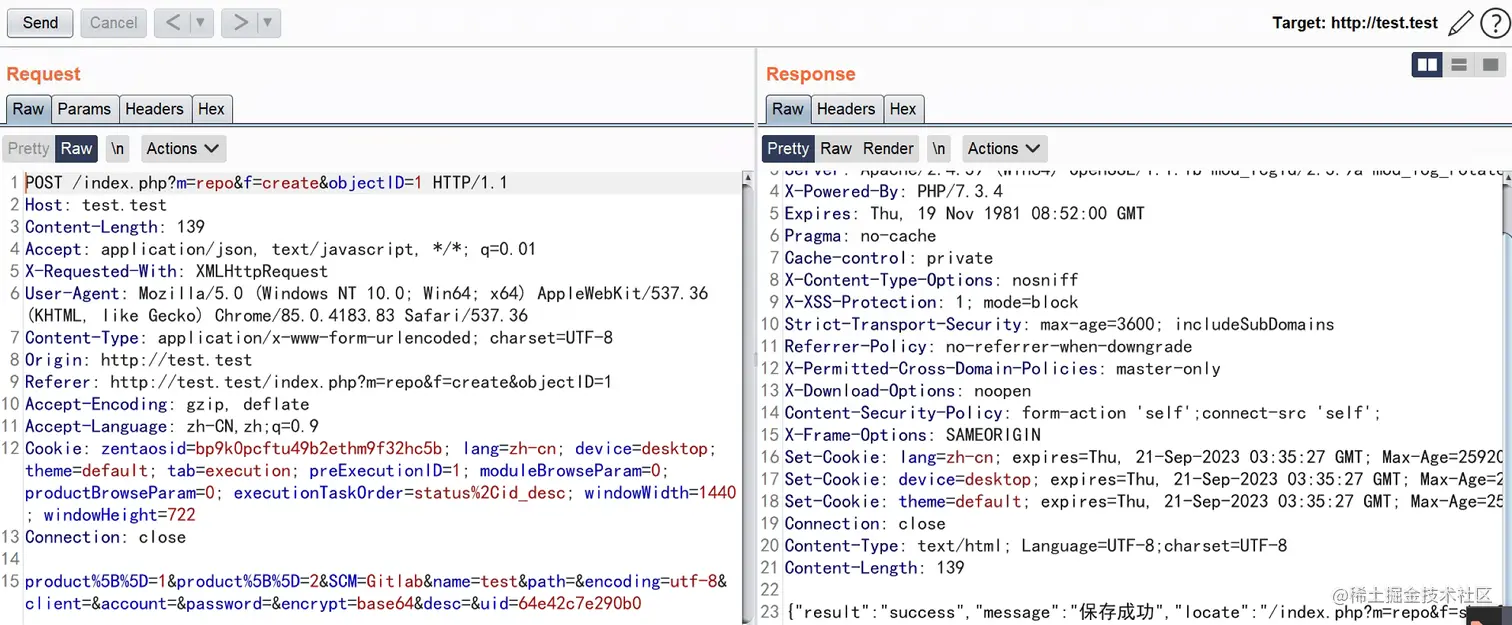Click the Send button
The height and width of the screenshot is (625, 1512).
tap(40, 23)
